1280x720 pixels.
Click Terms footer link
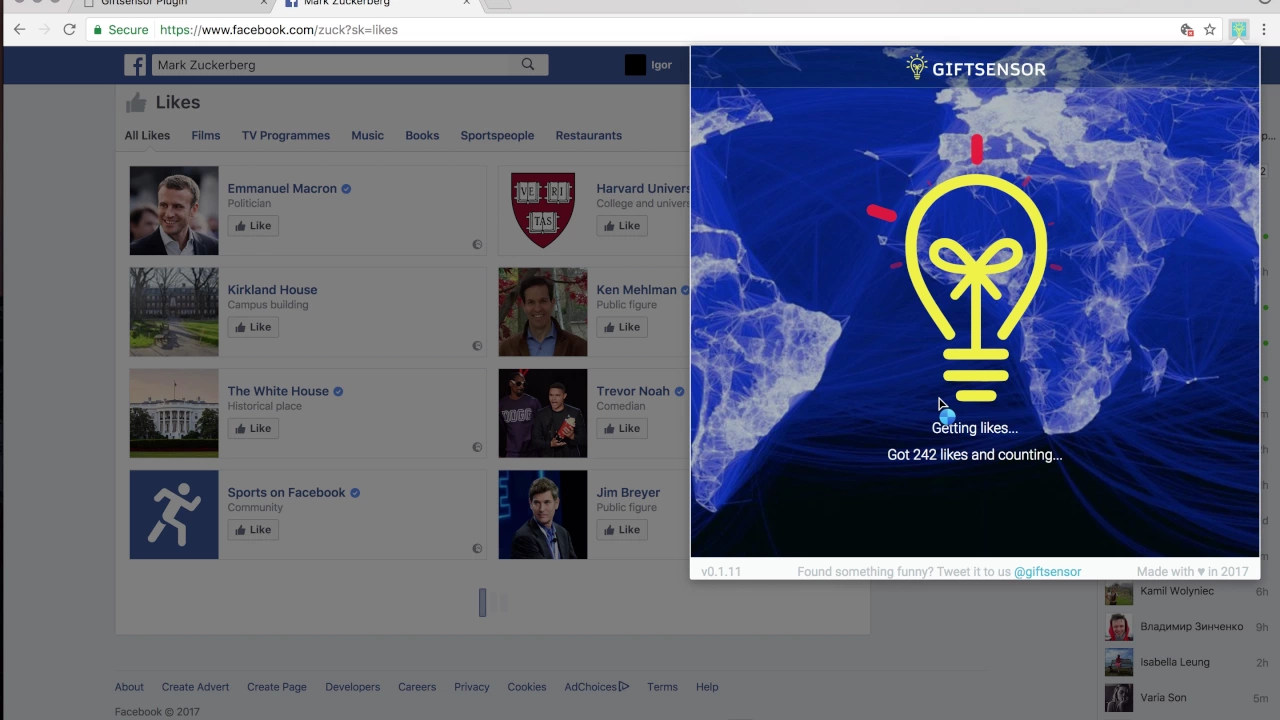point(662,687)
